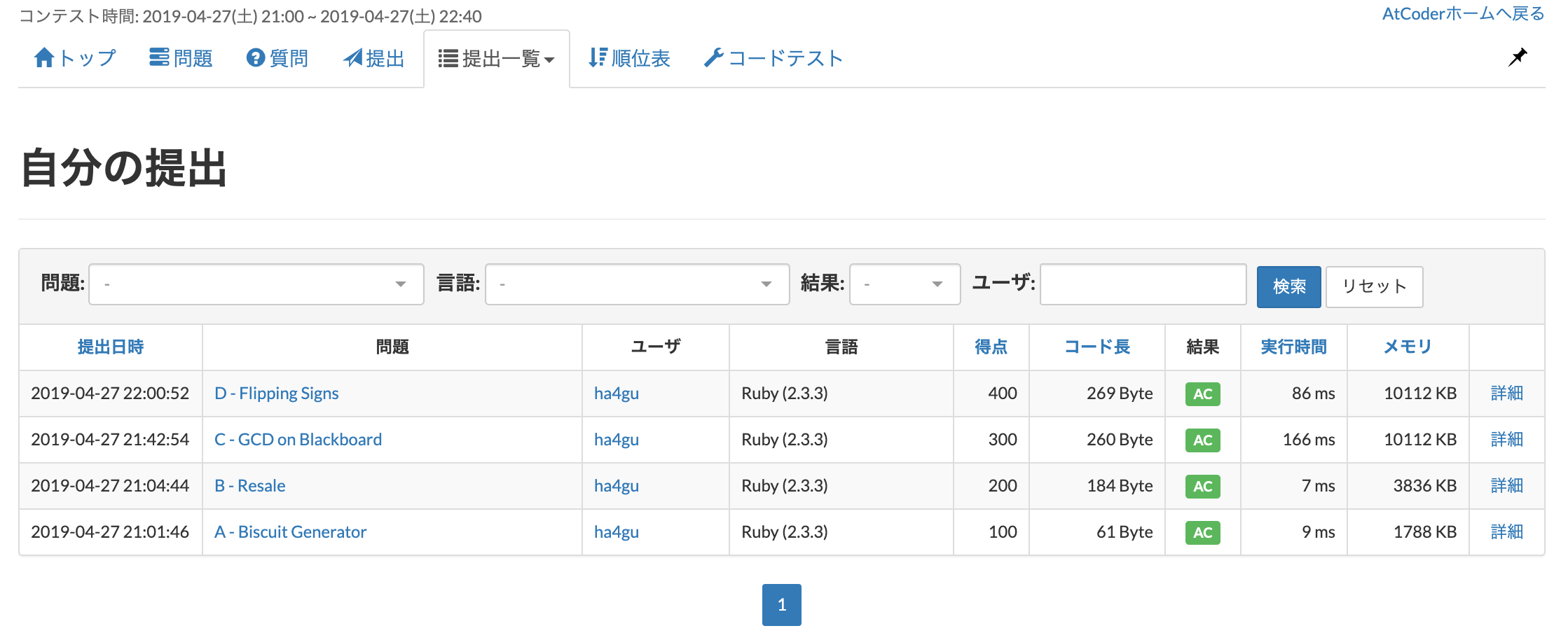
Task: Open problem D - Flipping Signs
Action: point(275,393)
